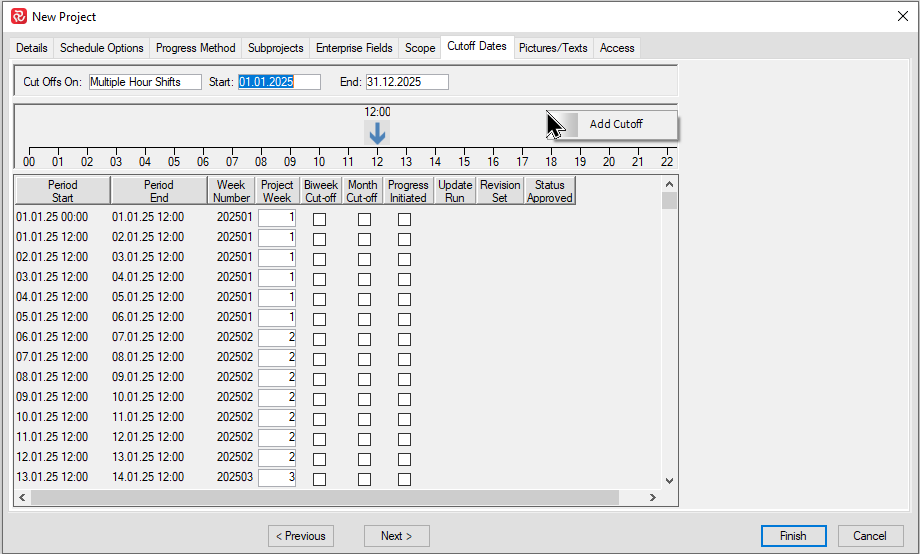Viewport: 920px width, 554px height.
Task: Switch to Pictures/Texts tab
Action: pyautogui.click(x=553, y=48)
